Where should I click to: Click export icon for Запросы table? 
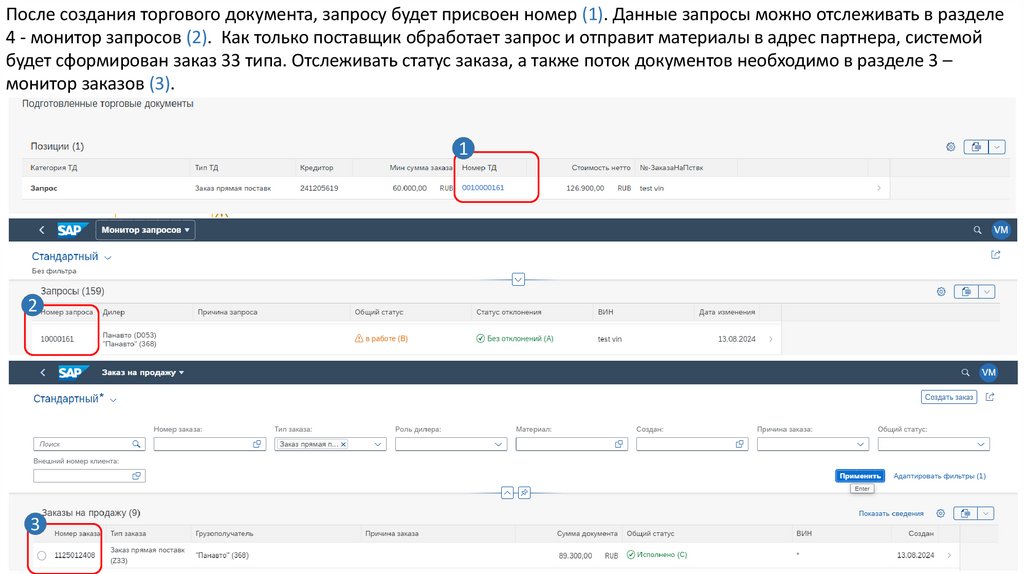coord(966,292)
